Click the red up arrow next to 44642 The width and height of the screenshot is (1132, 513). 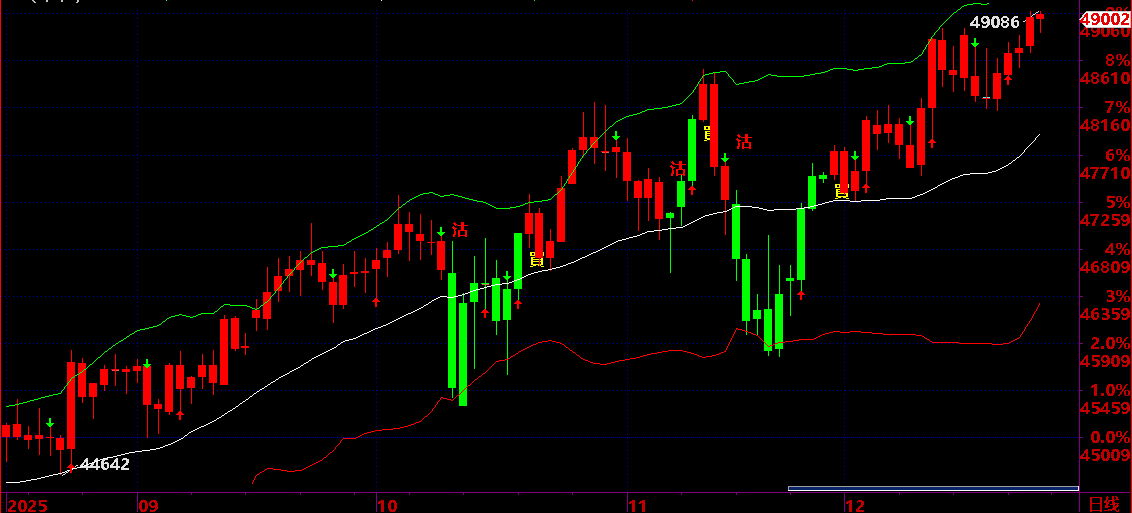click(70, 468)
